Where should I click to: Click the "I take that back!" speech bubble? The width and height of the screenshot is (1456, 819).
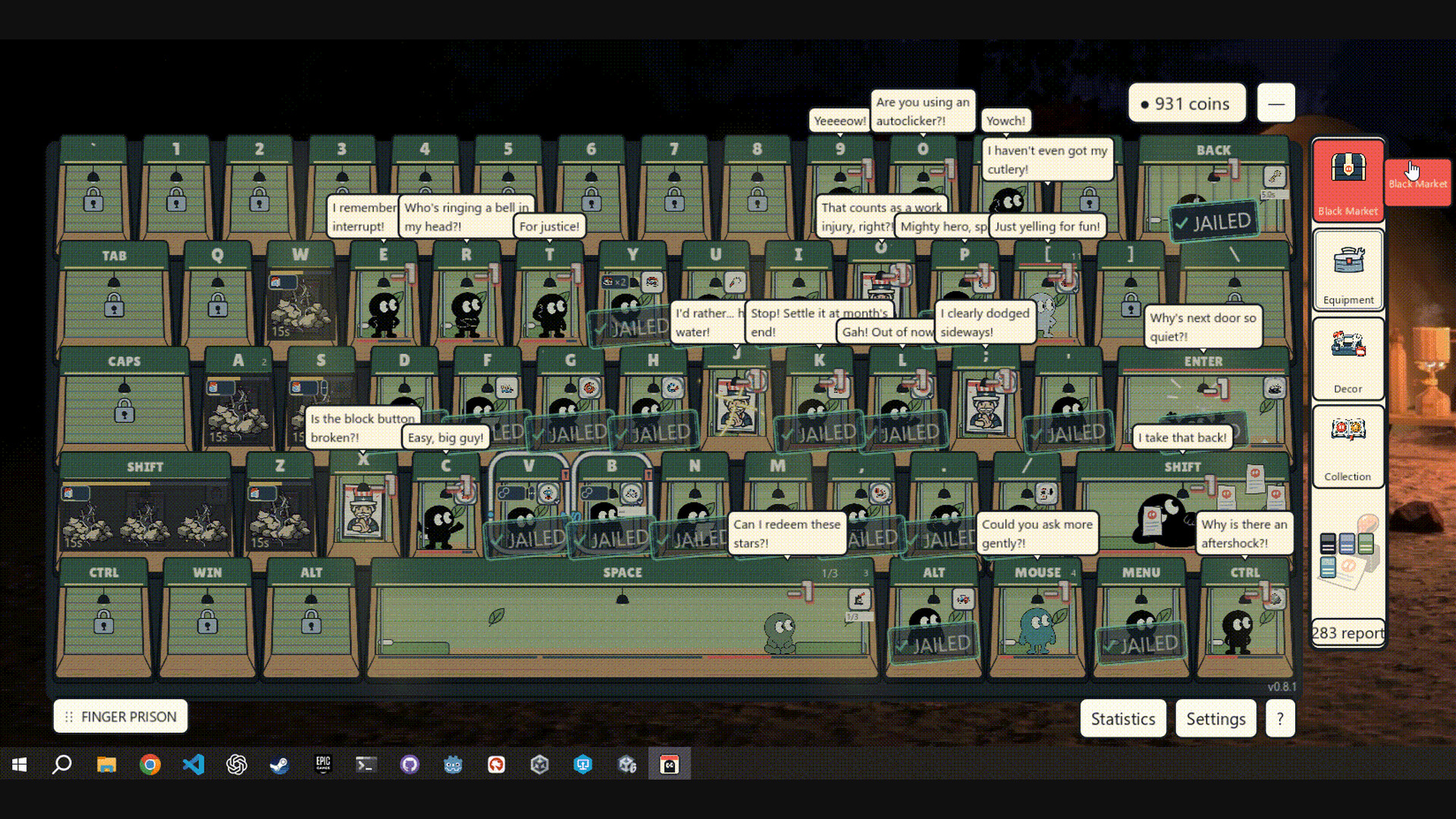click(x=1181, y=438)
